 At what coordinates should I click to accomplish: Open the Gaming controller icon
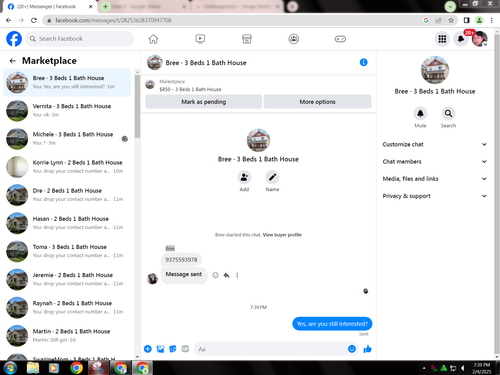click(340, 39)
